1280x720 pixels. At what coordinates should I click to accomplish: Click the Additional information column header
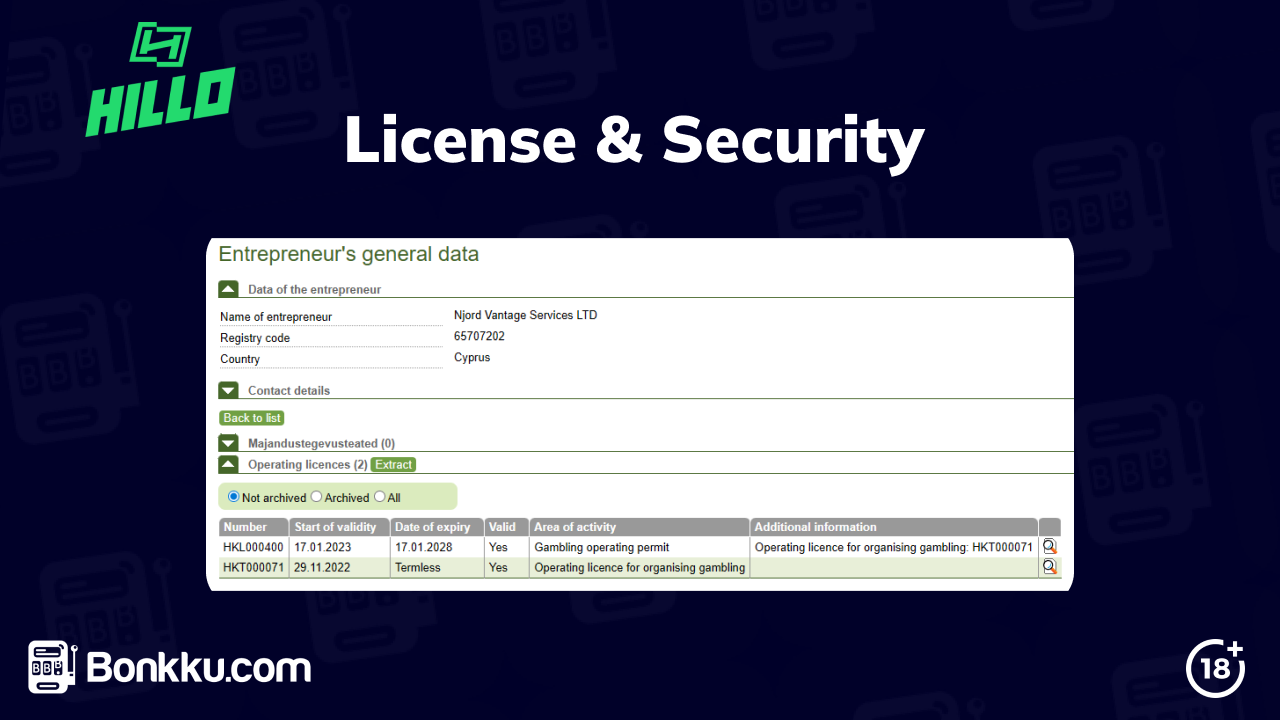894,527
